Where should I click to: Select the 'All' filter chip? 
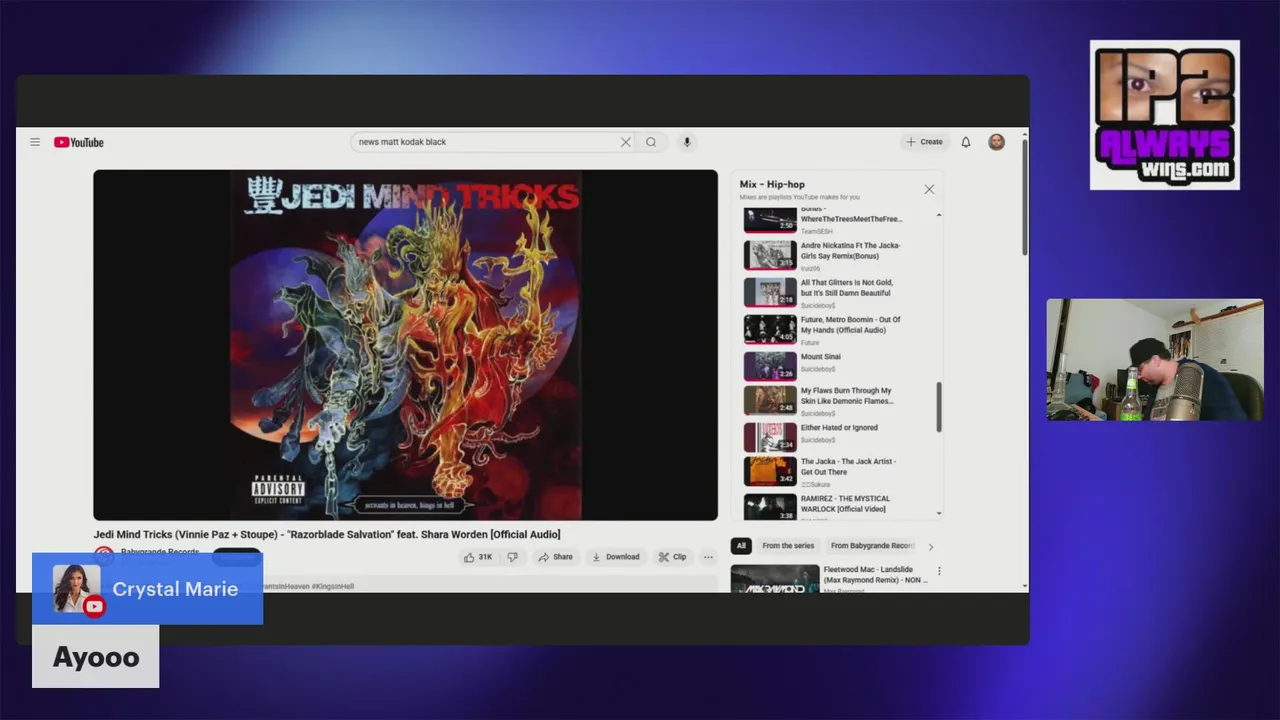point(741,546)
